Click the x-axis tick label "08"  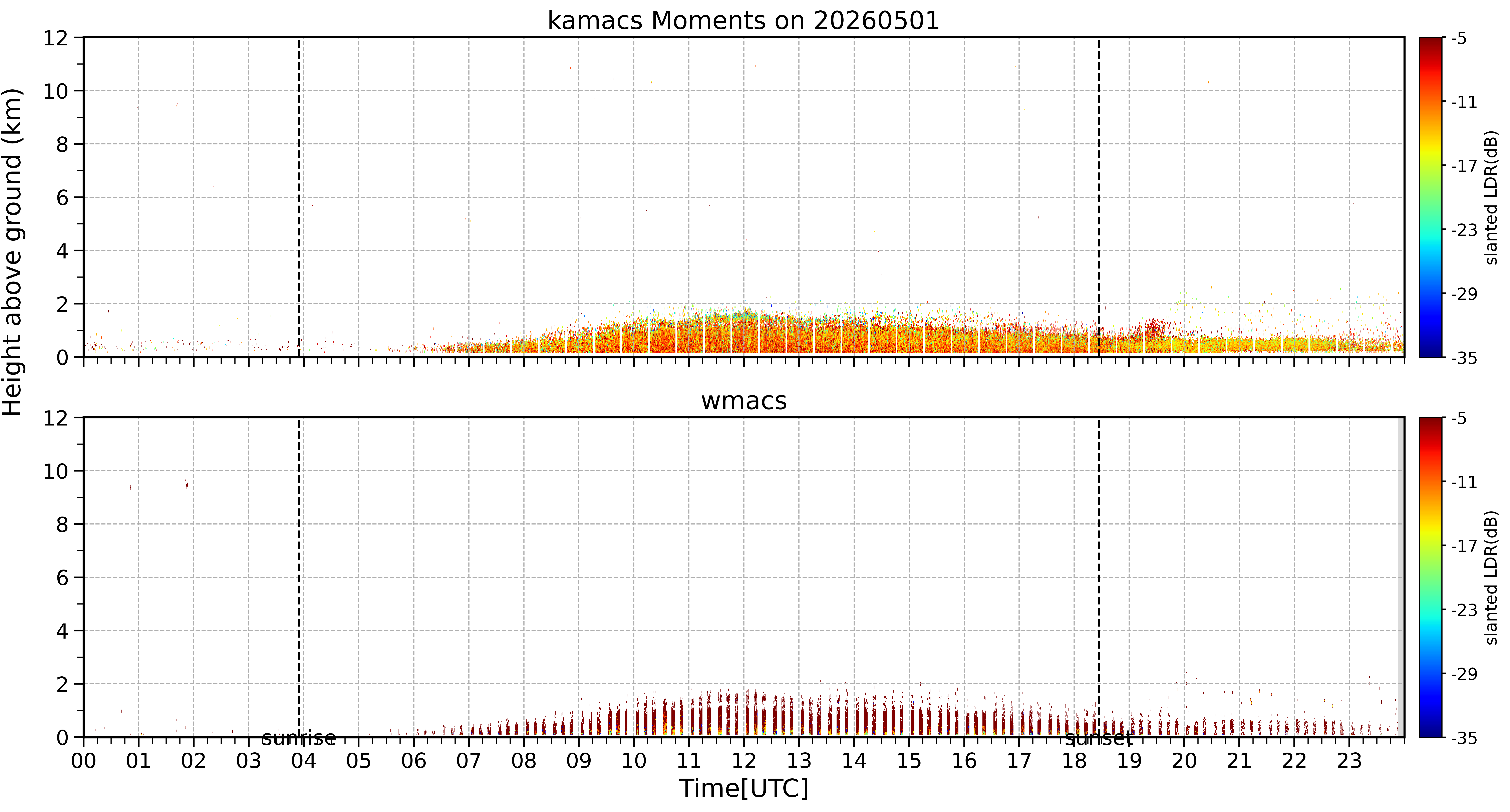pos(524,761)
